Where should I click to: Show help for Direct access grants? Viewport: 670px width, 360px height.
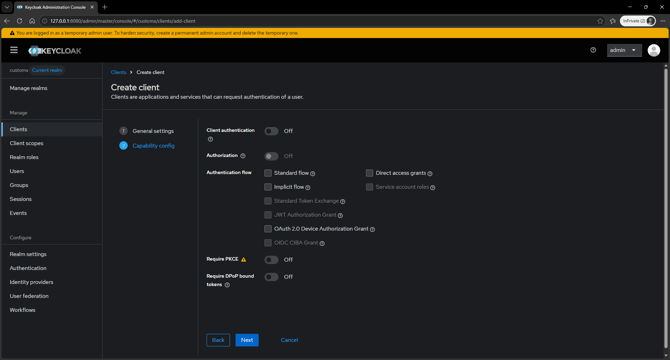click(430, 173)
